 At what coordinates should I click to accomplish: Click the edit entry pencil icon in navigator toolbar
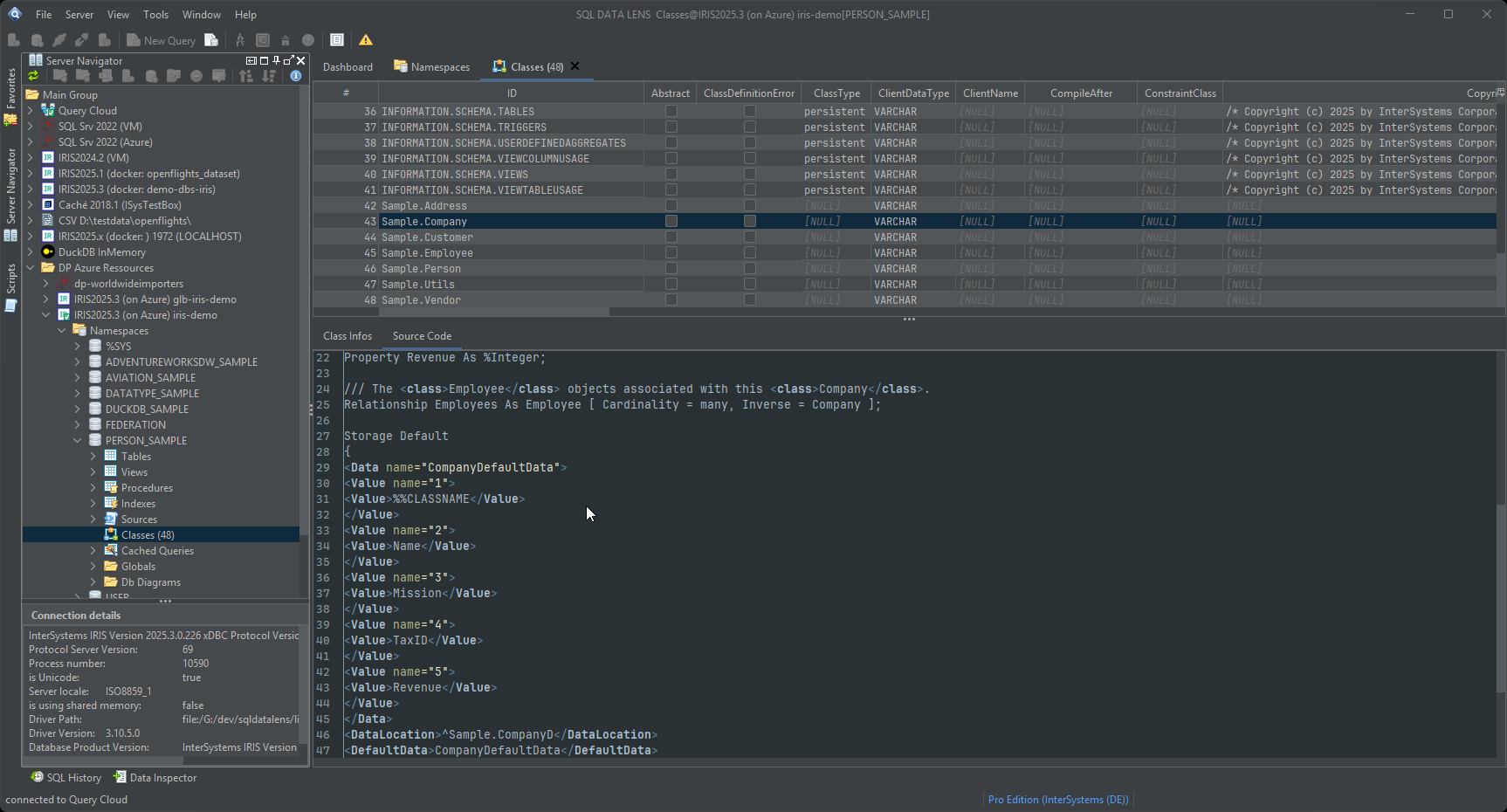pos(219,76)
